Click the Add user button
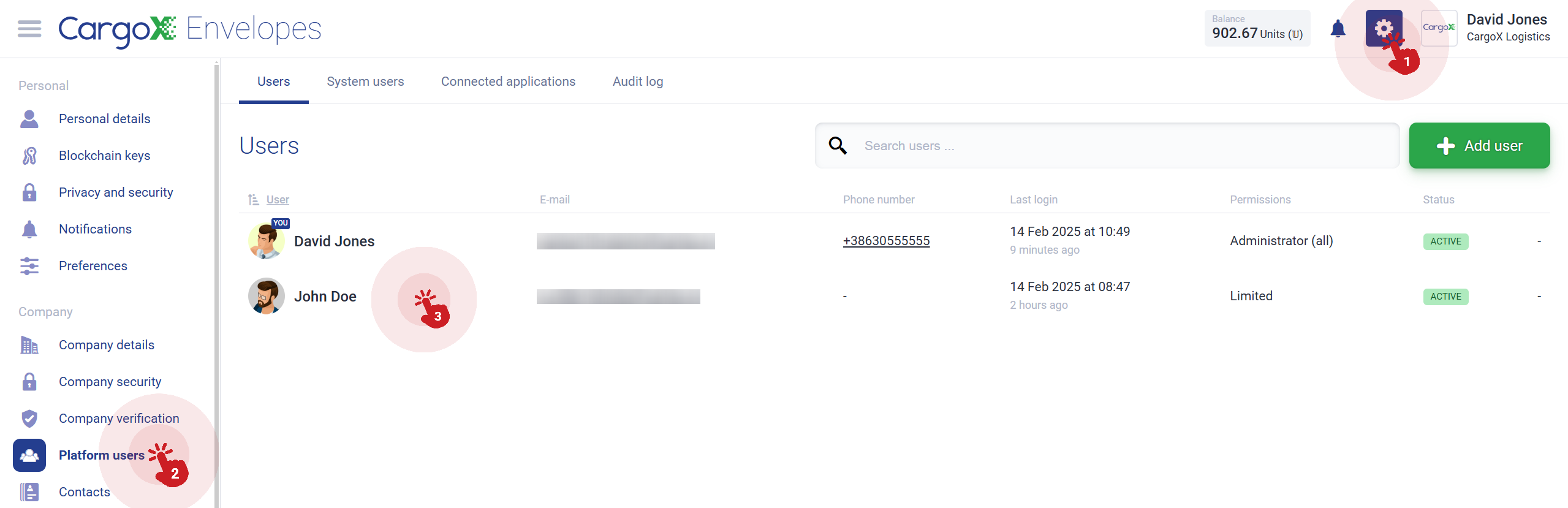The width and height of the screenshot is (1568, 508). pos(1479,146)
